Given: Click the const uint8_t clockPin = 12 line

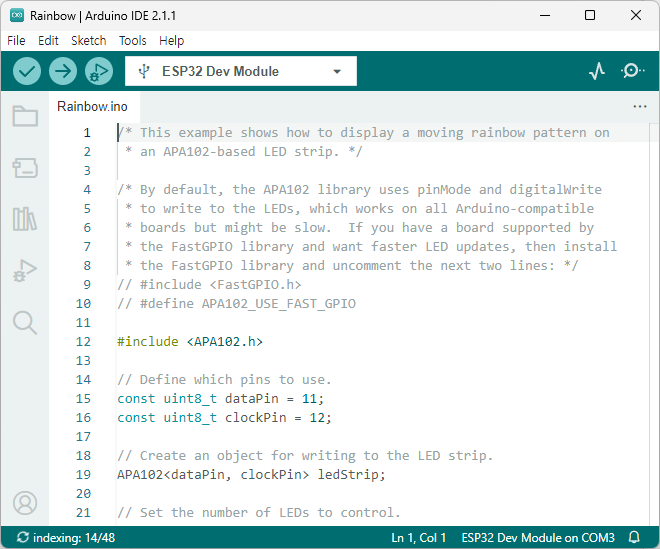Looking at the screenshot, I should [x=224, y=417].
